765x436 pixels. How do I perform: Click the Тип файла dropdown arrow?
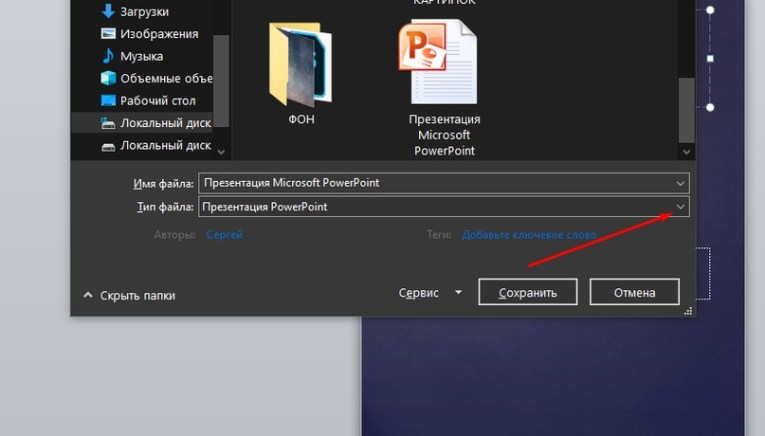[680, 207]
